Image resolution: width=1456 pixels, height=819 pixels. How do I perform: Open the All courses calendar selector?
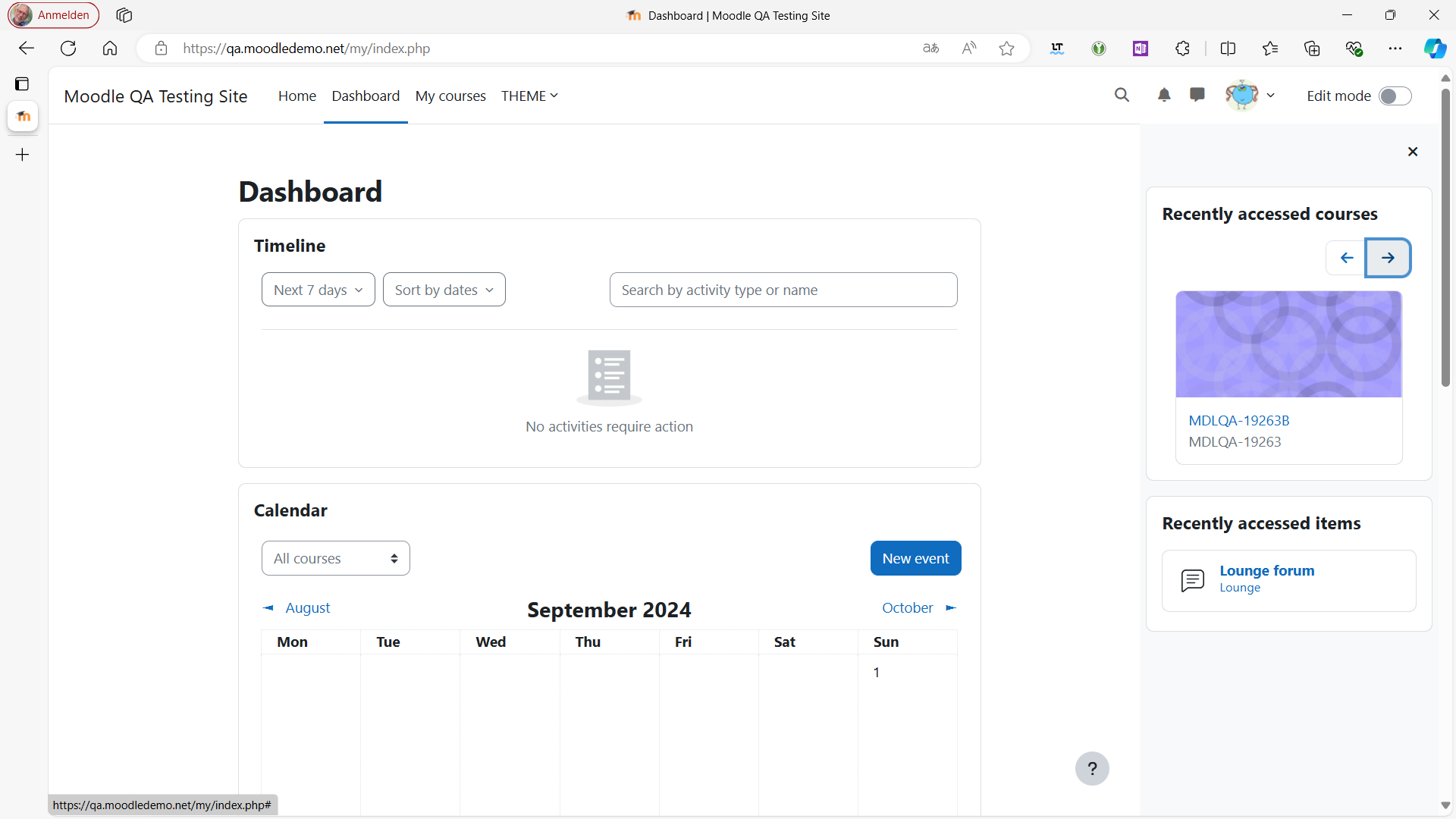[336, 558]
